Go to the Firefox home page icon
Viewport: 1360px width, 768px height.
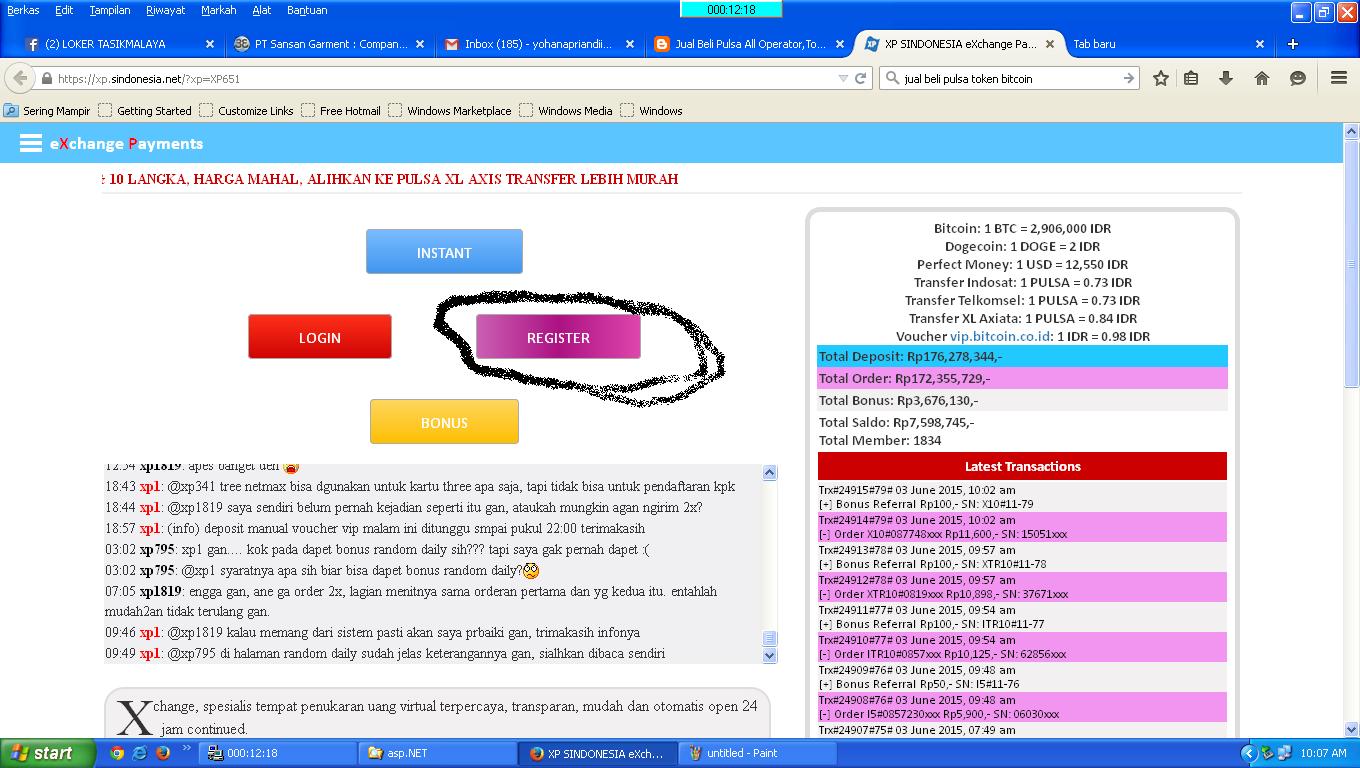1262,78
